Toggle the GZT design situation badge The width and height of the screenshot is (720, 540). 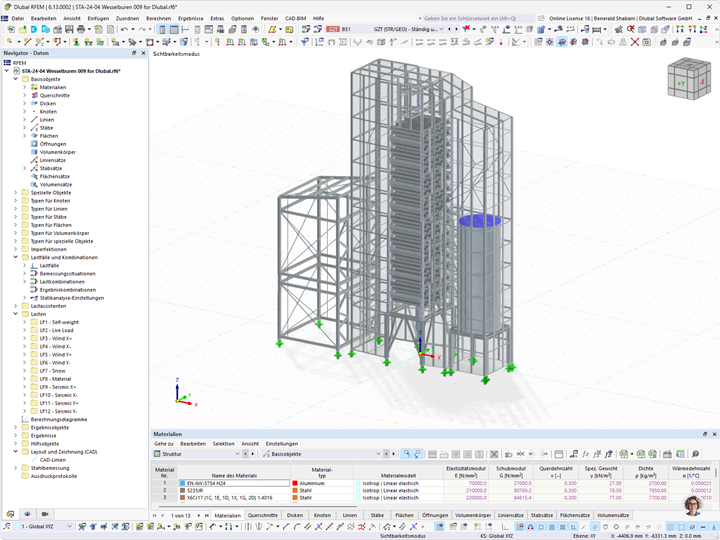click(333, 29)
